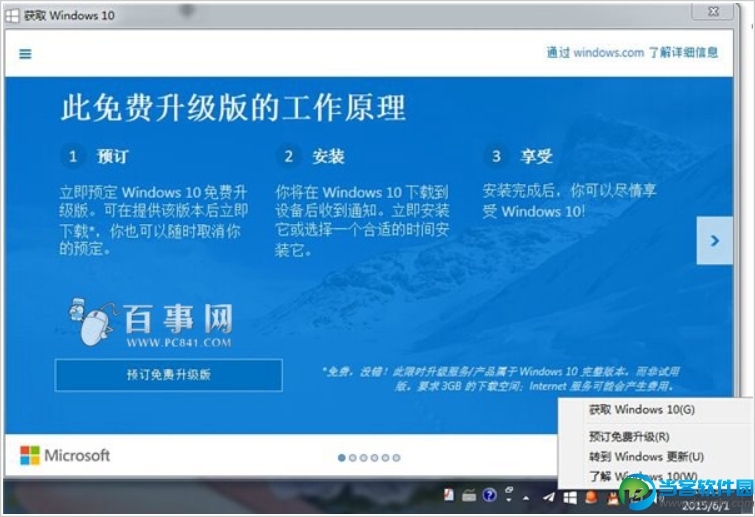Select the first page indicator dot
This screenshot has width=755, height=517.
click(341, 457)
